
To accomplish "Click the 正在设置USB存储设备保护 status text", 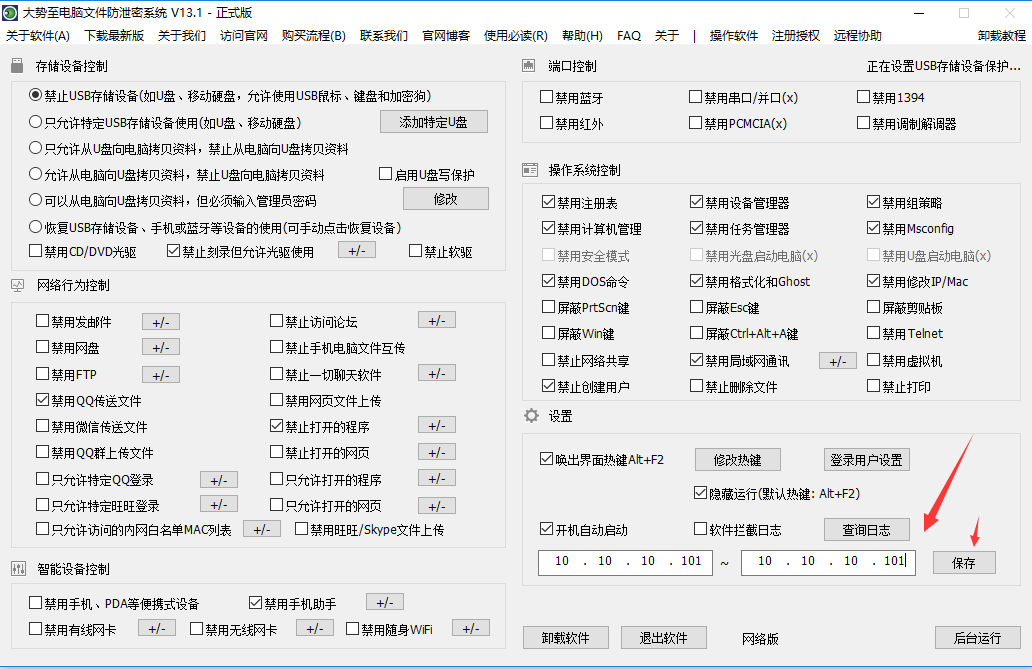I will [x=944, y=66].
